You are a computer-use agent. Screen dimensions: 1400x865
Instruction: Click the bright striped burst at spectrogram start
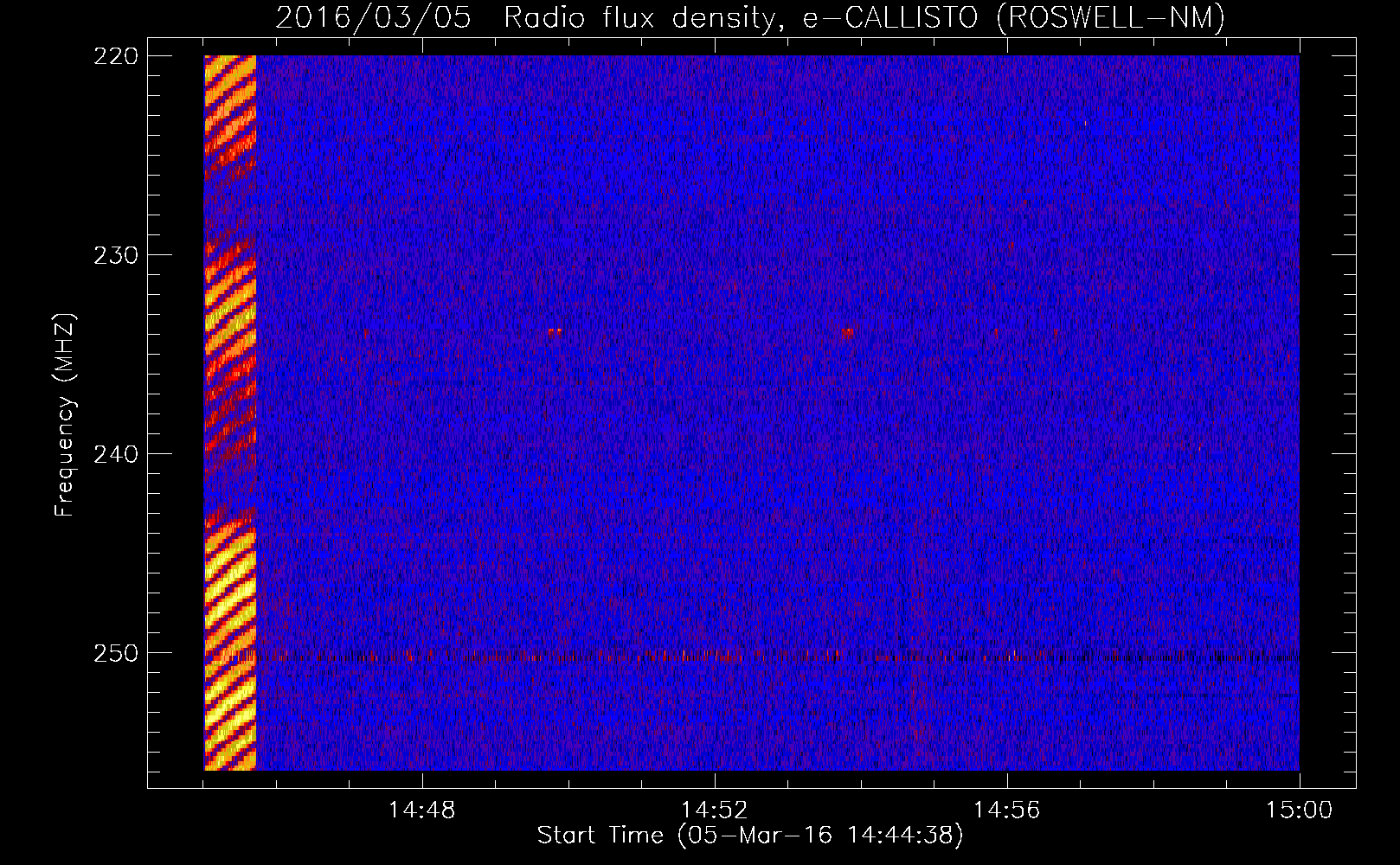coord(230,413)
